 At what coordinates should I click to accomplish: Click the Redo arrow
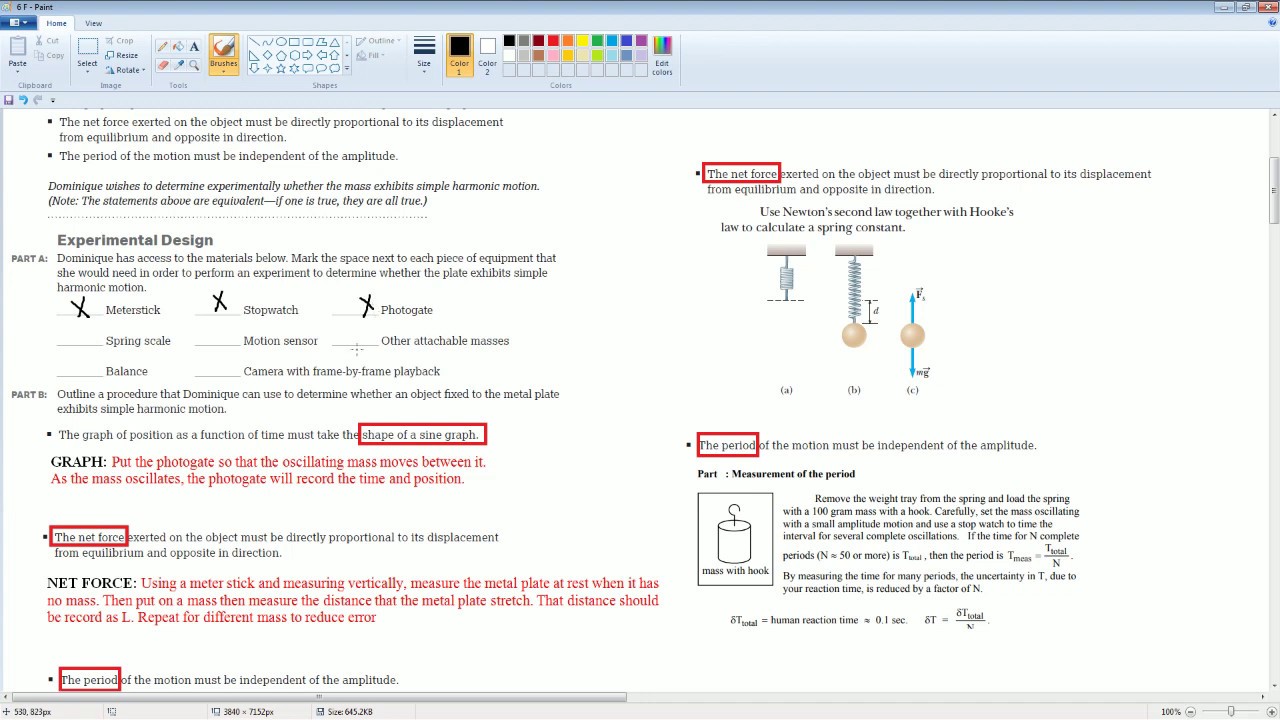38,100
